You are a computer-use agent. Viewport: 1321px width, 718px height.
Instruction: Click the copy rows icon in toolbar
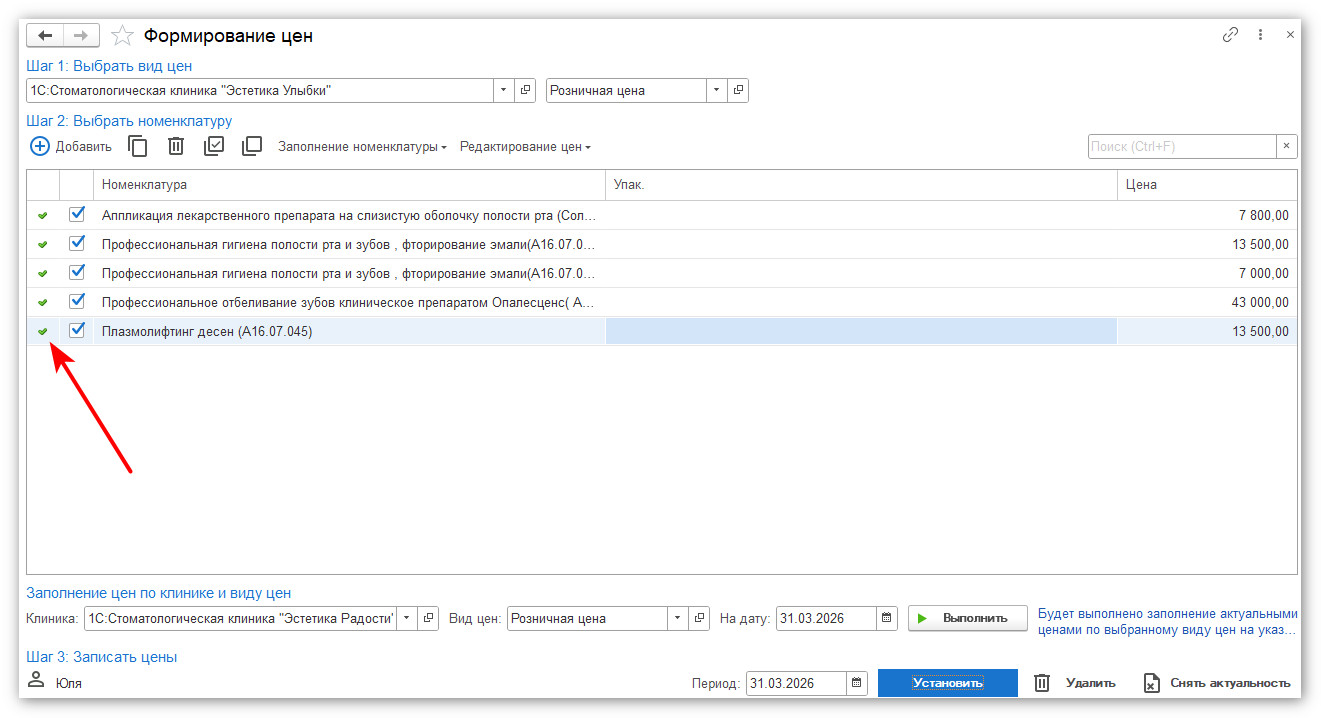click(138, 146)
